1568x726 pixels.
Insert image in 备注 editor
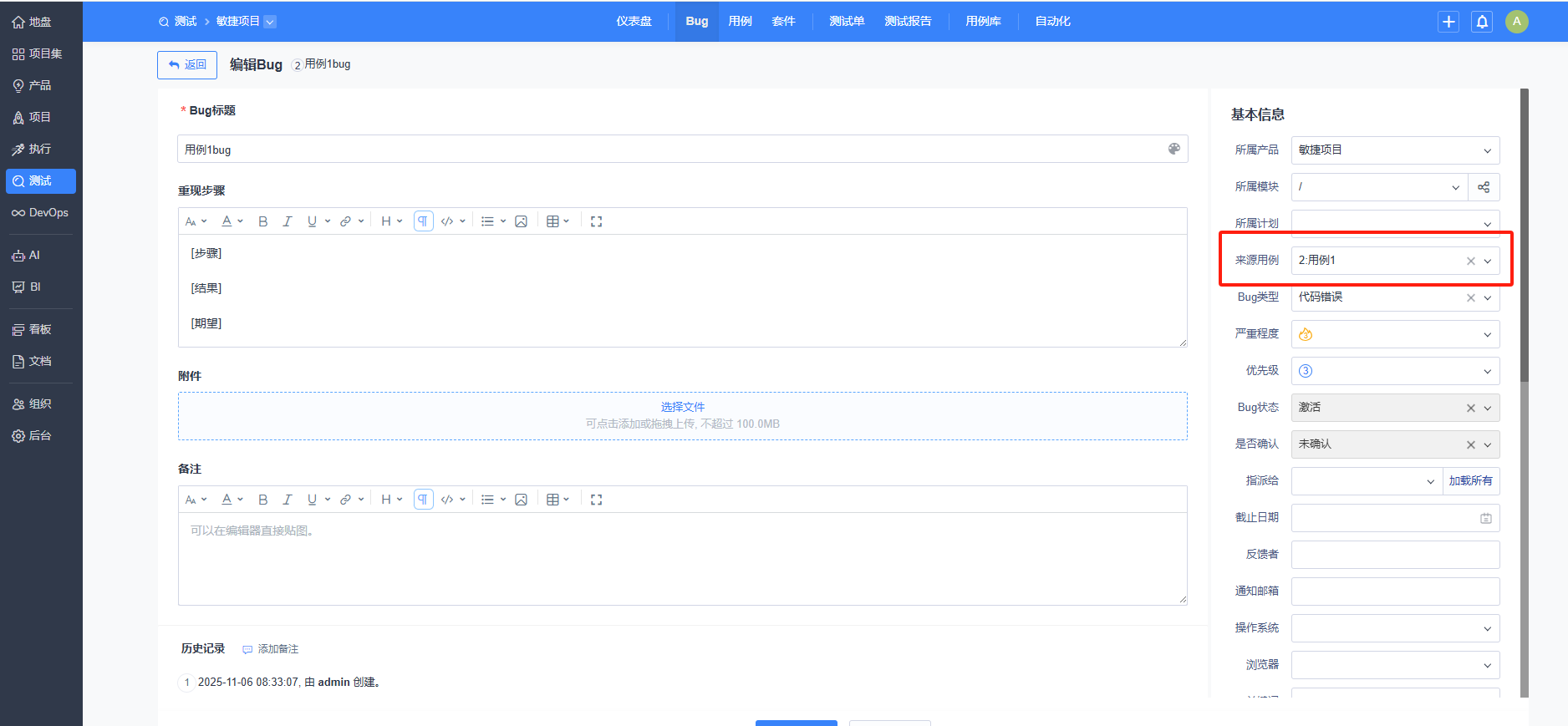click(522, 500)
